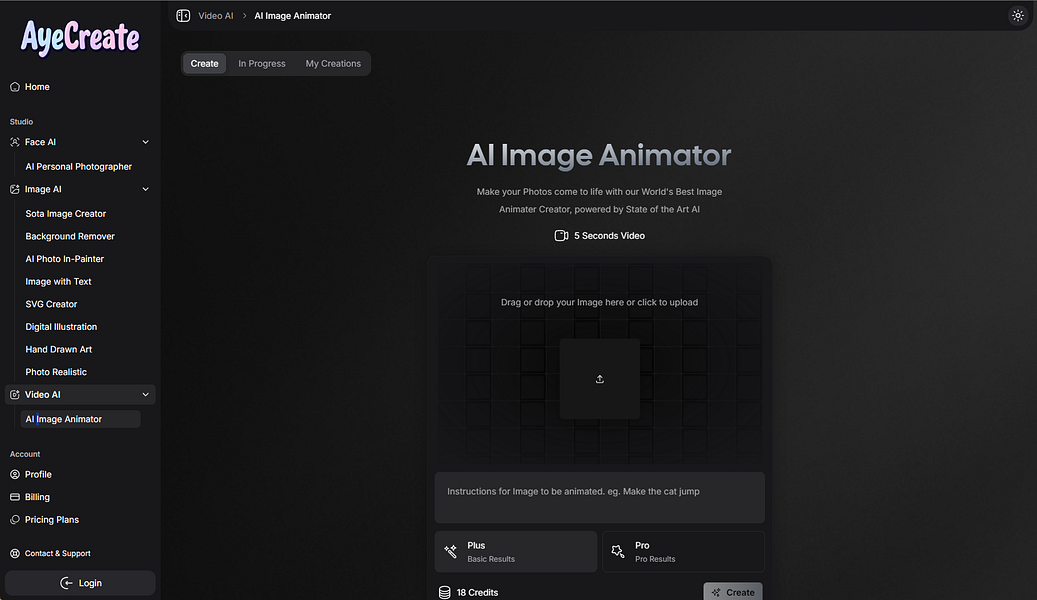Click the 18 Credits label
Screen dimensions: 1037x600
pos(477,593)
